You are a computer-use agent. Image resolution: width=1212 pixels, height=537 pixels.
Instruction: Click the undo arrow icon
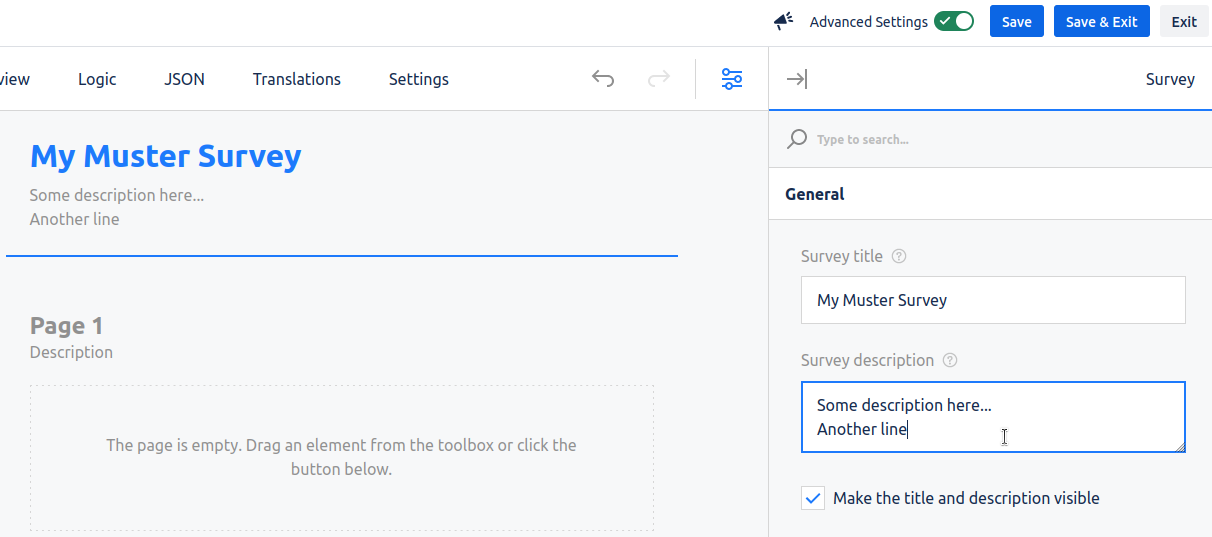(x=603, y=79)
